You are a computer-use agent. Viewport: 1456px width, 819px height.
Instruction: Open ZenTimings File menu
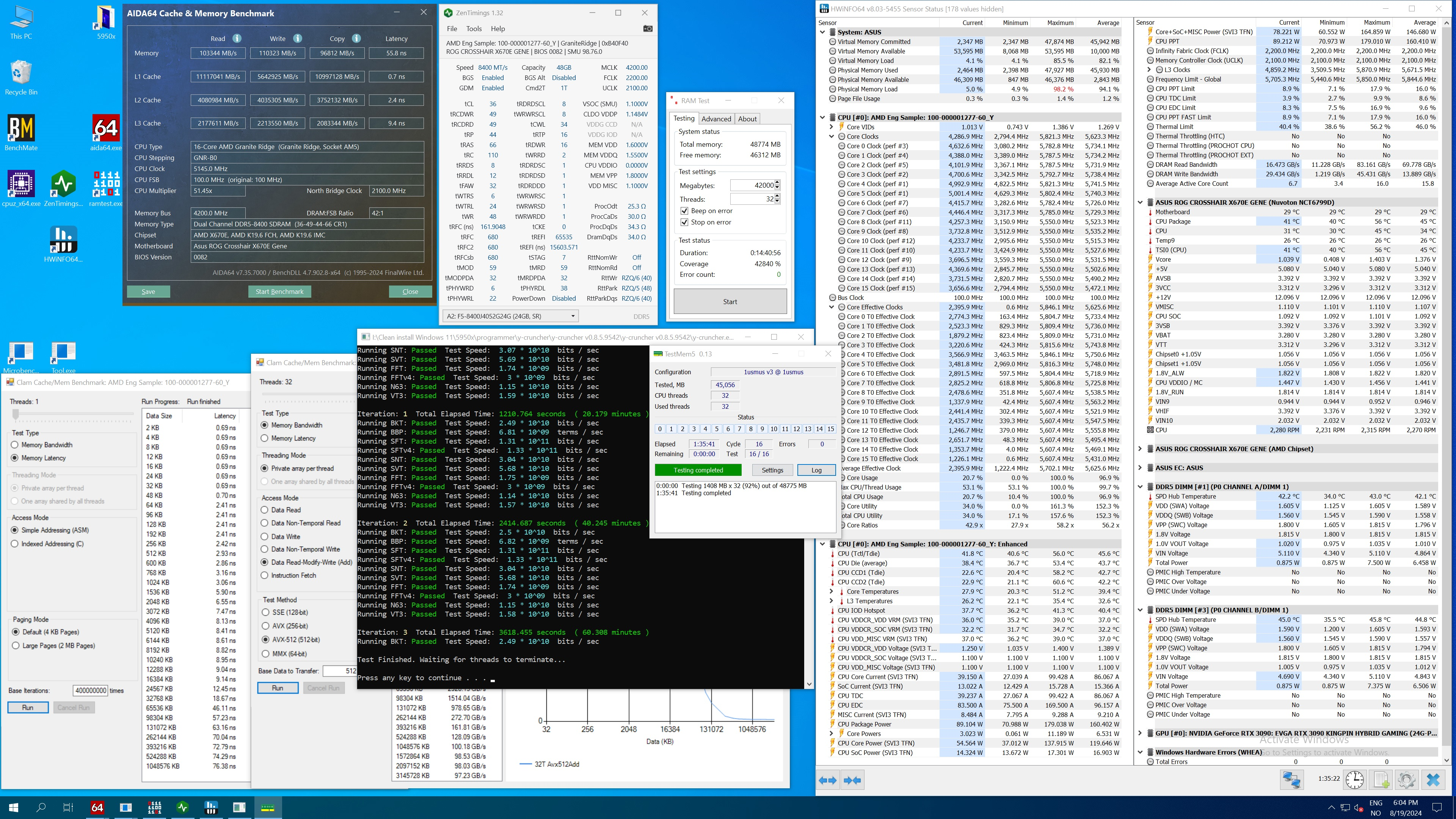452,29
